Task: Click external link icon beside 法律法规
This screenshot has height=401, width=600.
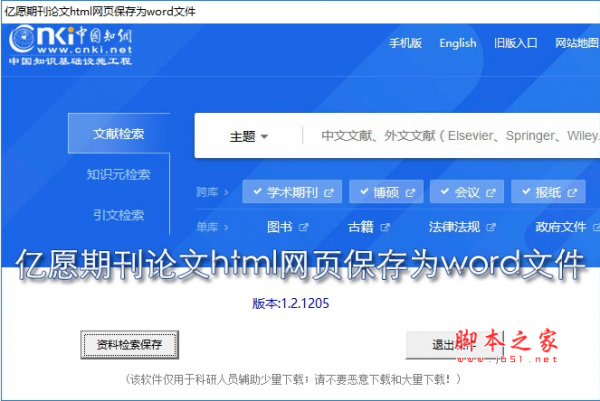Action: 491,228
